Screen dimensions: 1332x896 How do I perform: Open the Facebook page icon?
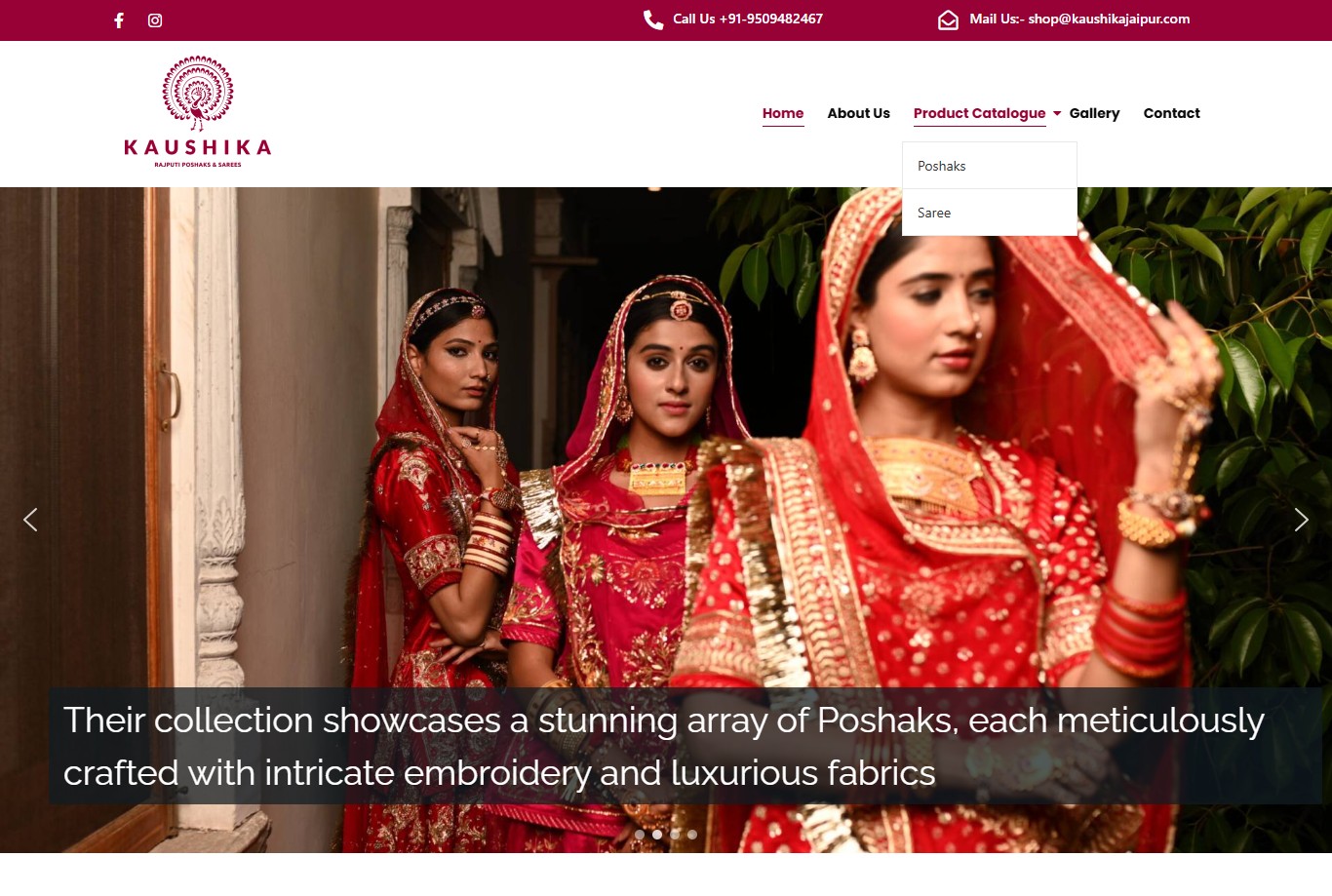tap(119, 20)
